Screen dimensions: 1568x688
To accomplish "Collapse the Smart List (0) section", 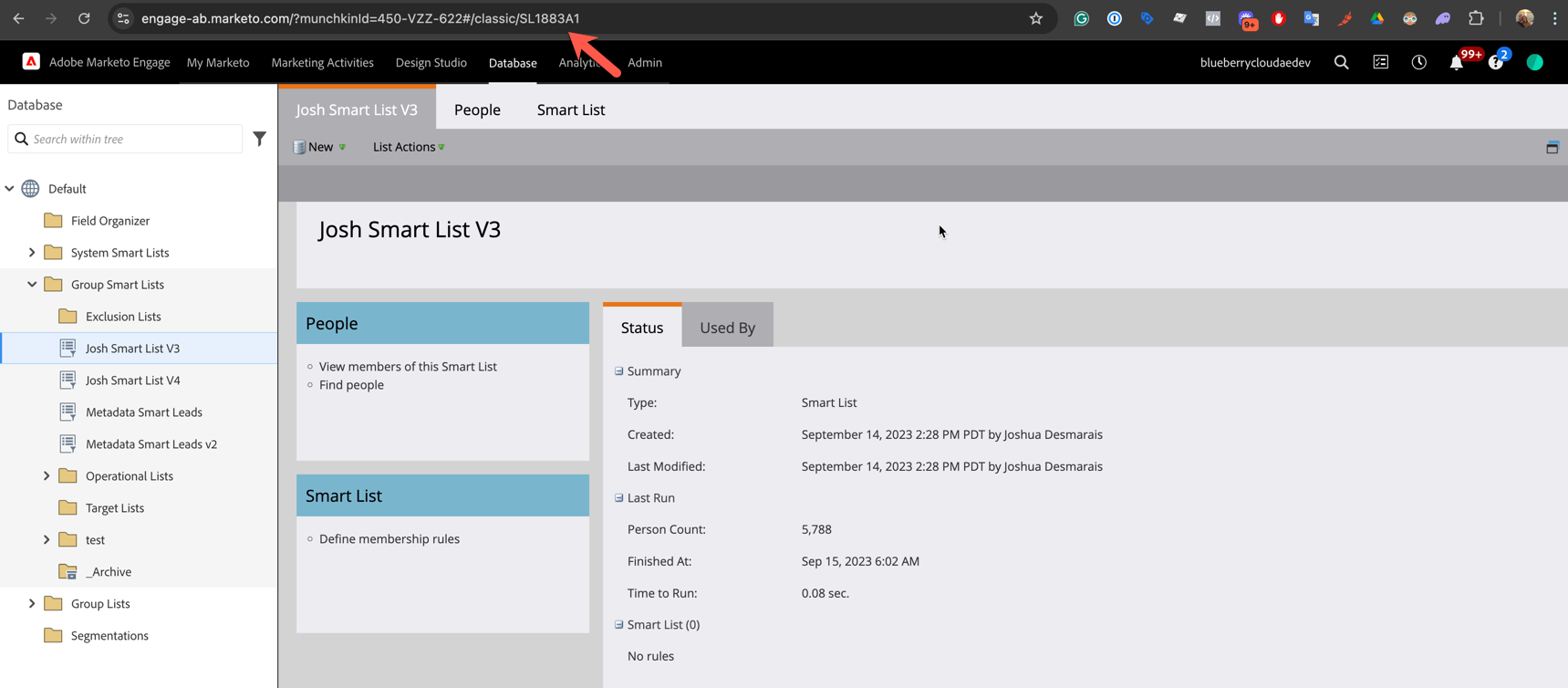I will [x=619, y=625].
